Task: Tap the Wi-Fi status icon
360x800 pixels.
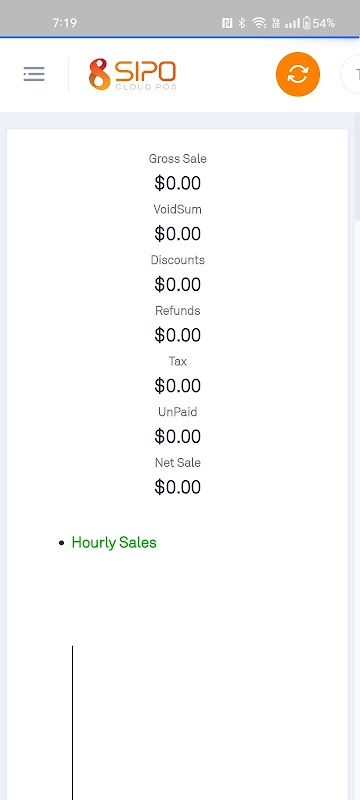Action: point(259,23)
